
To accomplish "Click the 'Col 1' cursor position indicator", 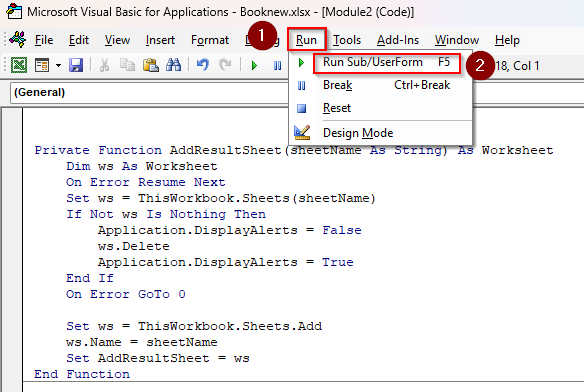I will [526, 66].
